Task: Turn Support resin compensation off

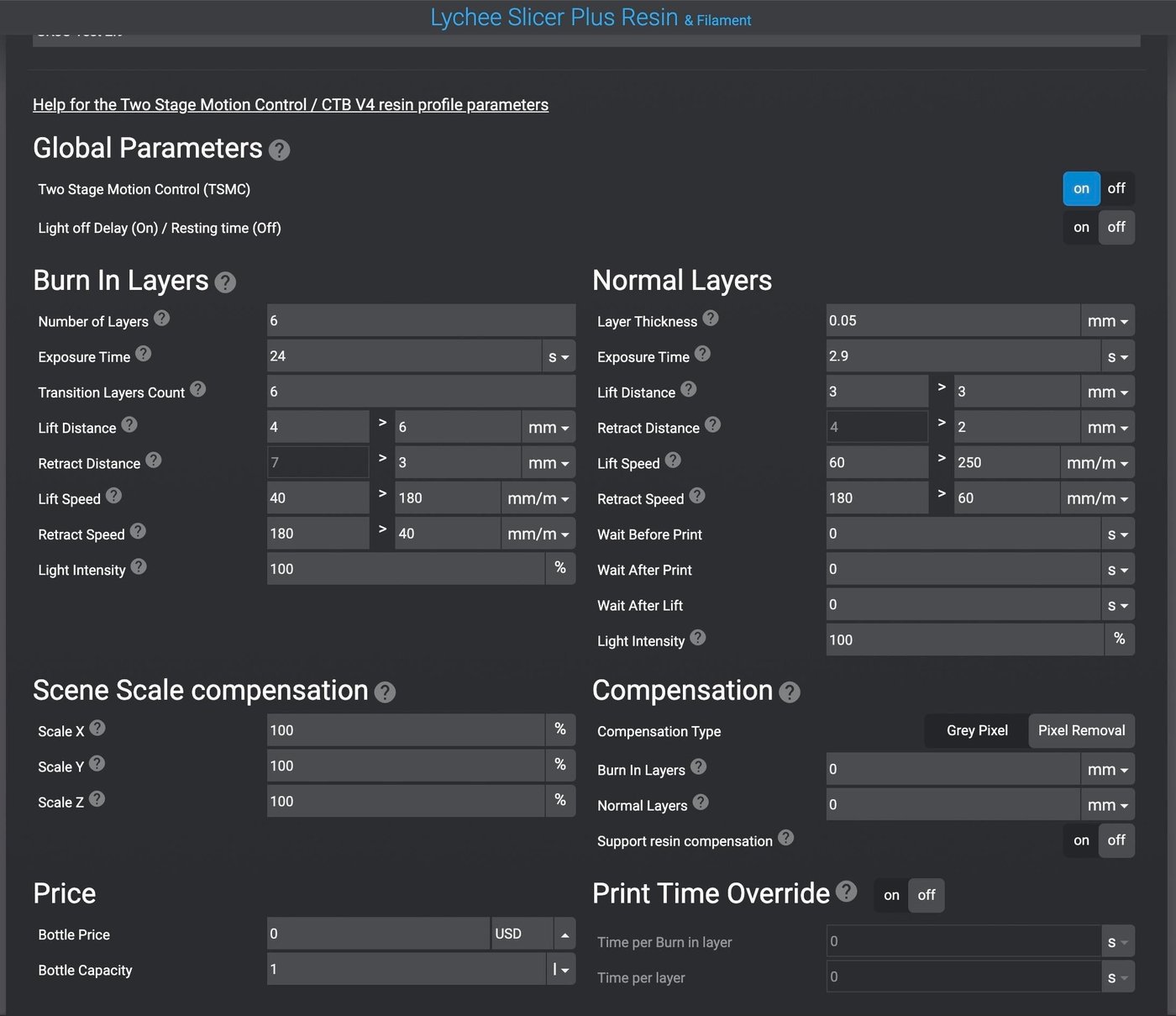Action: coord(1116,840)
